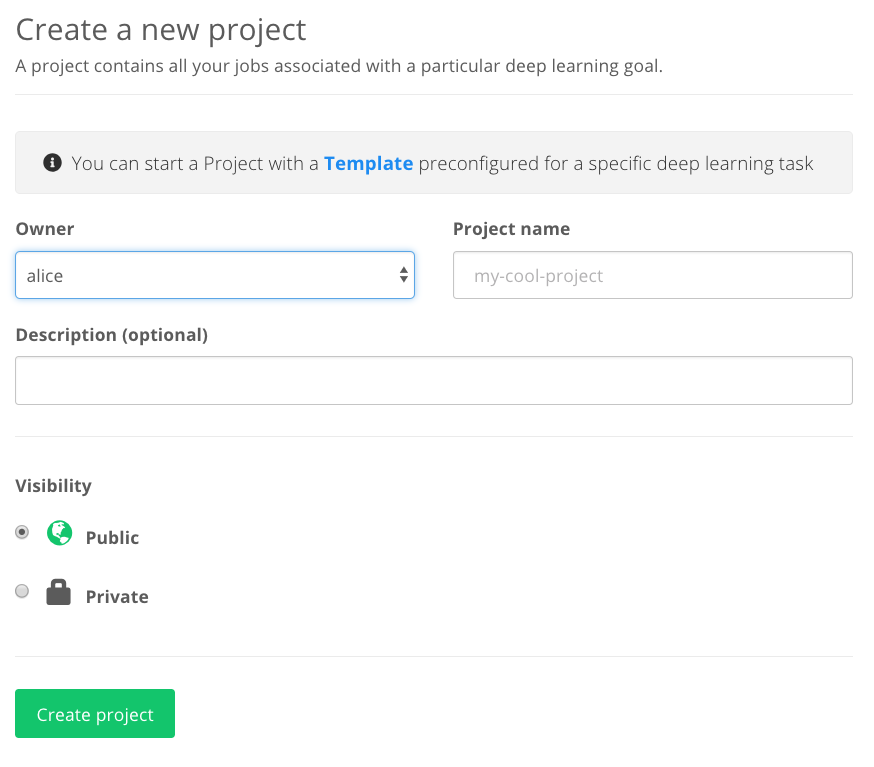Click the Private visibility label

click(x=117, y=596)
